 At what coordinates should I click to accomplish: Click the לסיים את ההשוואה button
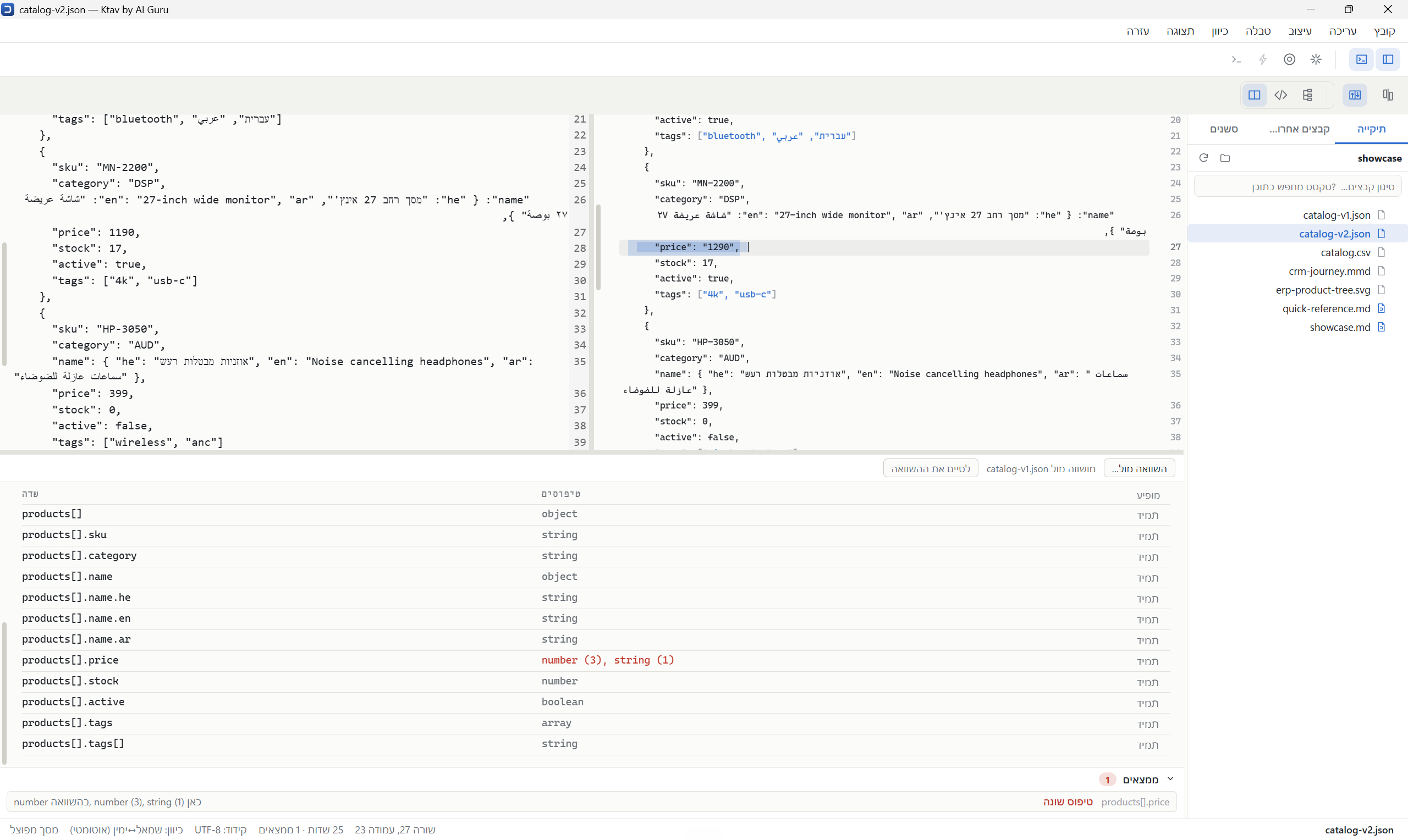[931, 469]
